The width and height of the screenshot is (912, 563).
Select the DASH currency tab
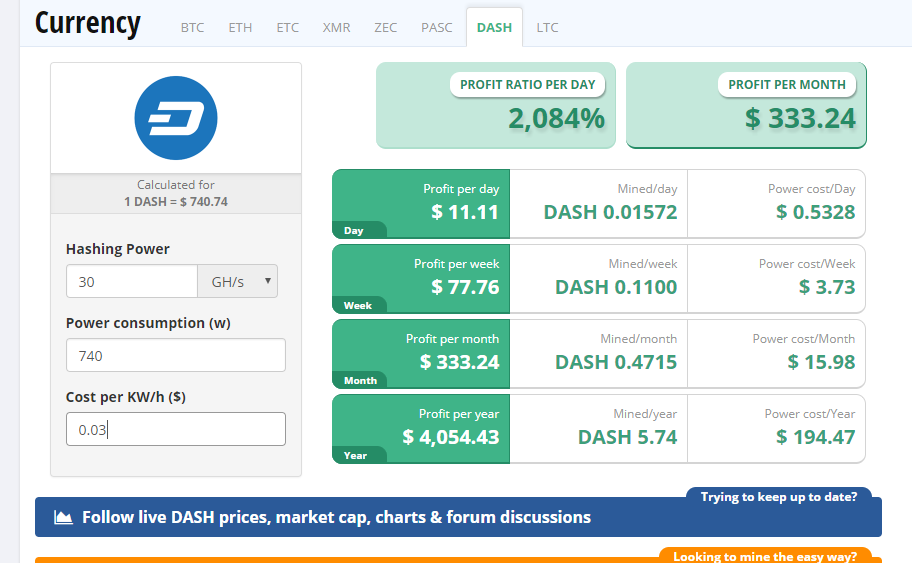pyautogui.click(x=494, y=27)
